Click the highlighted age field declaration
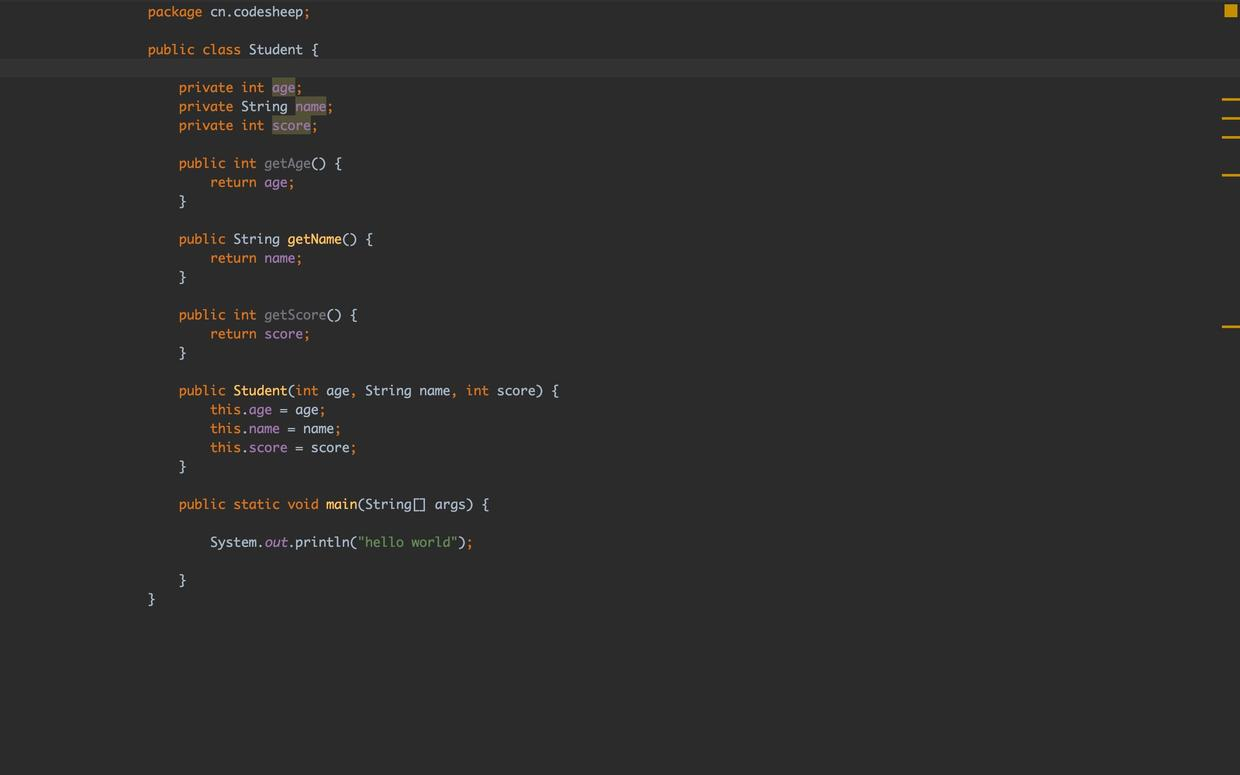The height and width of the screenshot is (775, 1240). pyautogui.click(x=284, y=88)
